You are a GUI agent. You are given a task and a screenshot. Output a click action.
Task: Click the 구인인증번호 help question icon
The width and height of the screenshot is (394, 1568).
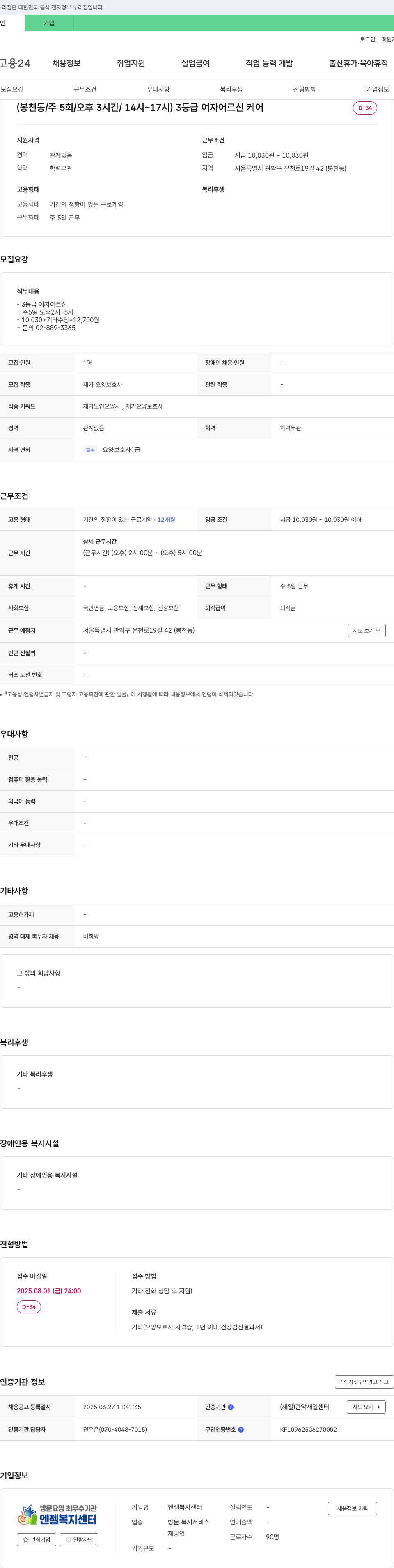click(241, 1429)
